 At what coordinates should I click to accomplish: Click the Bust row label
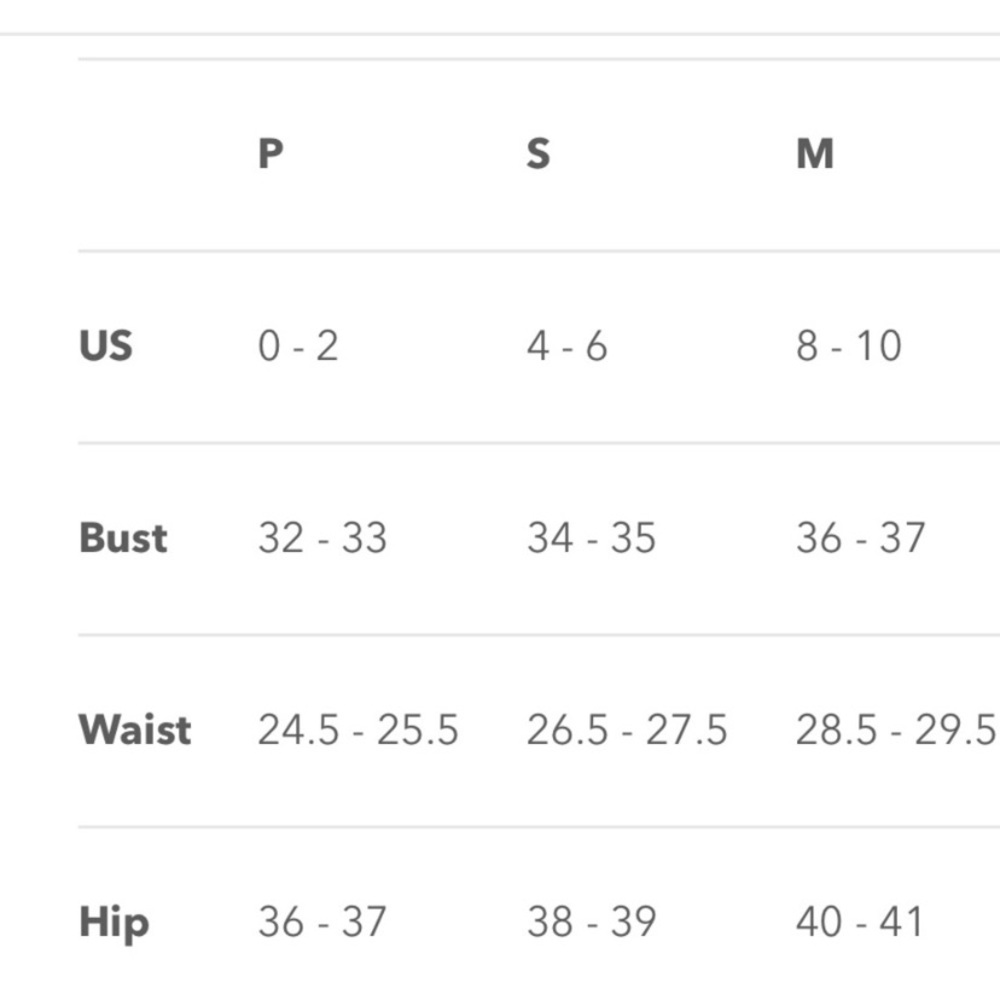pos(123,538)
